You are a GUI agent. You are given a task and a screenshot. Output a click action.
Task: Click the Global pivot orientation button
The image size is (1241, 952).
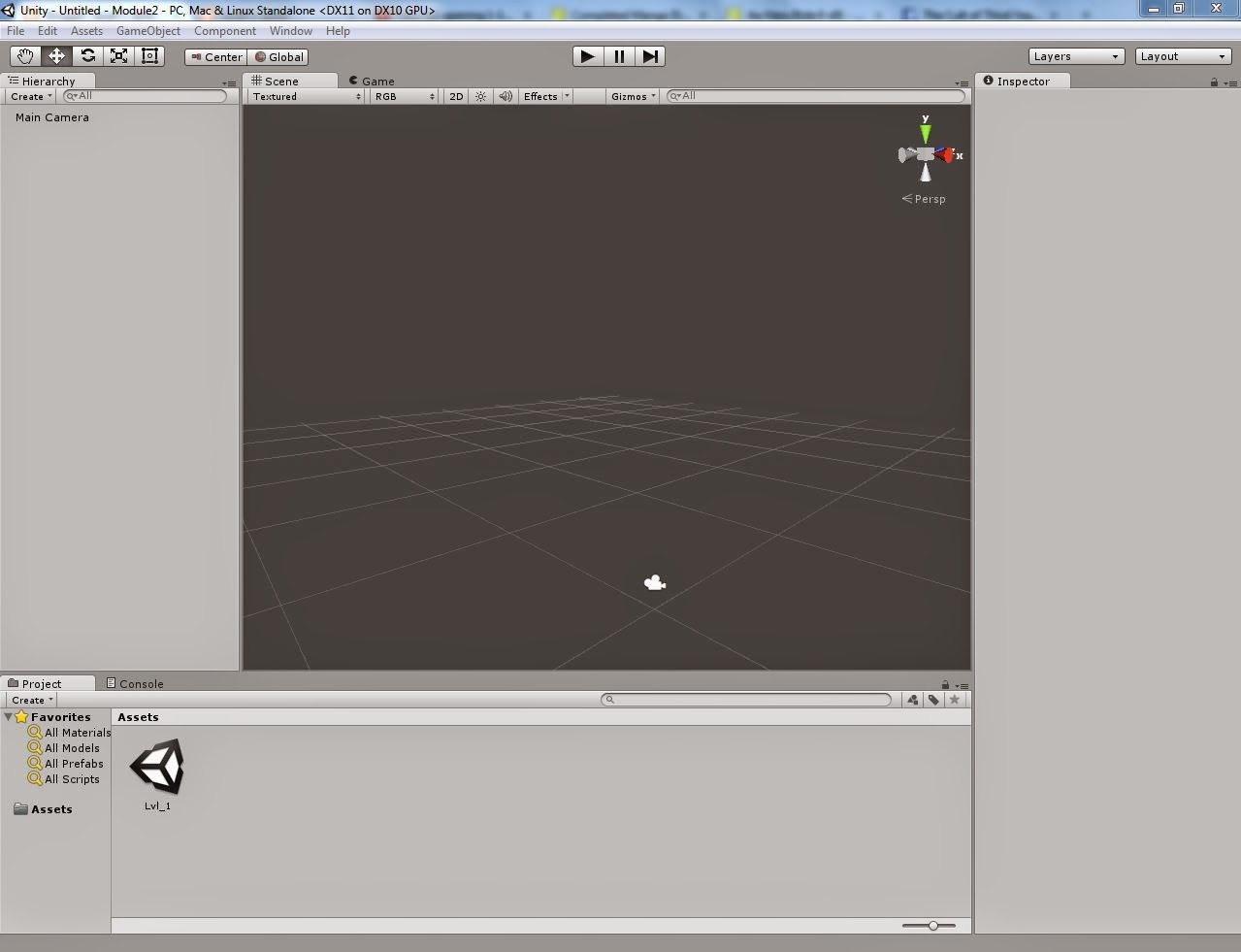click(278, 56)
